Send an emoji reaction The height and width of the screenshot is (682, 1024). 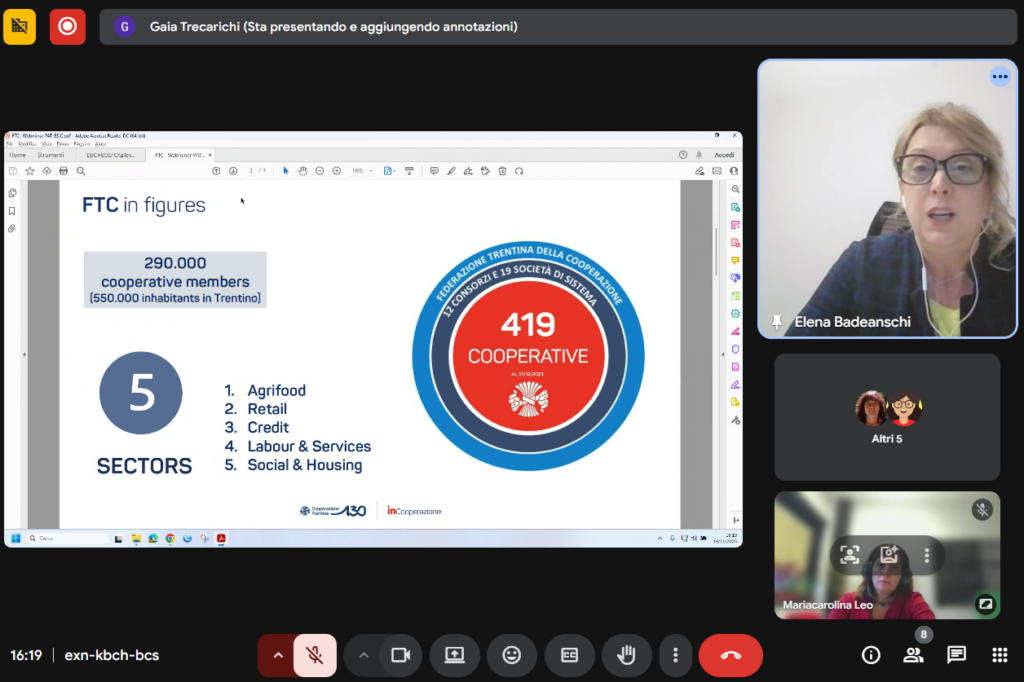coord(512,655)
